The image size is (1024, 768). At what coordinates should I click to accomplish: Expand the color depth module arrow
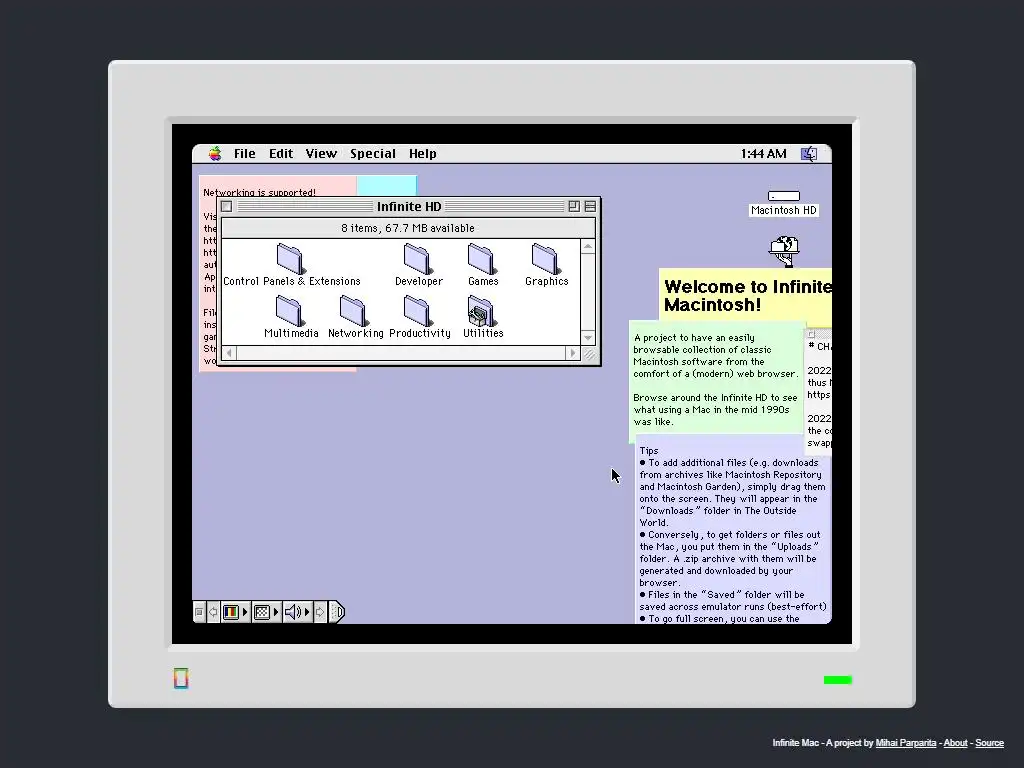(x=246, y=612)
